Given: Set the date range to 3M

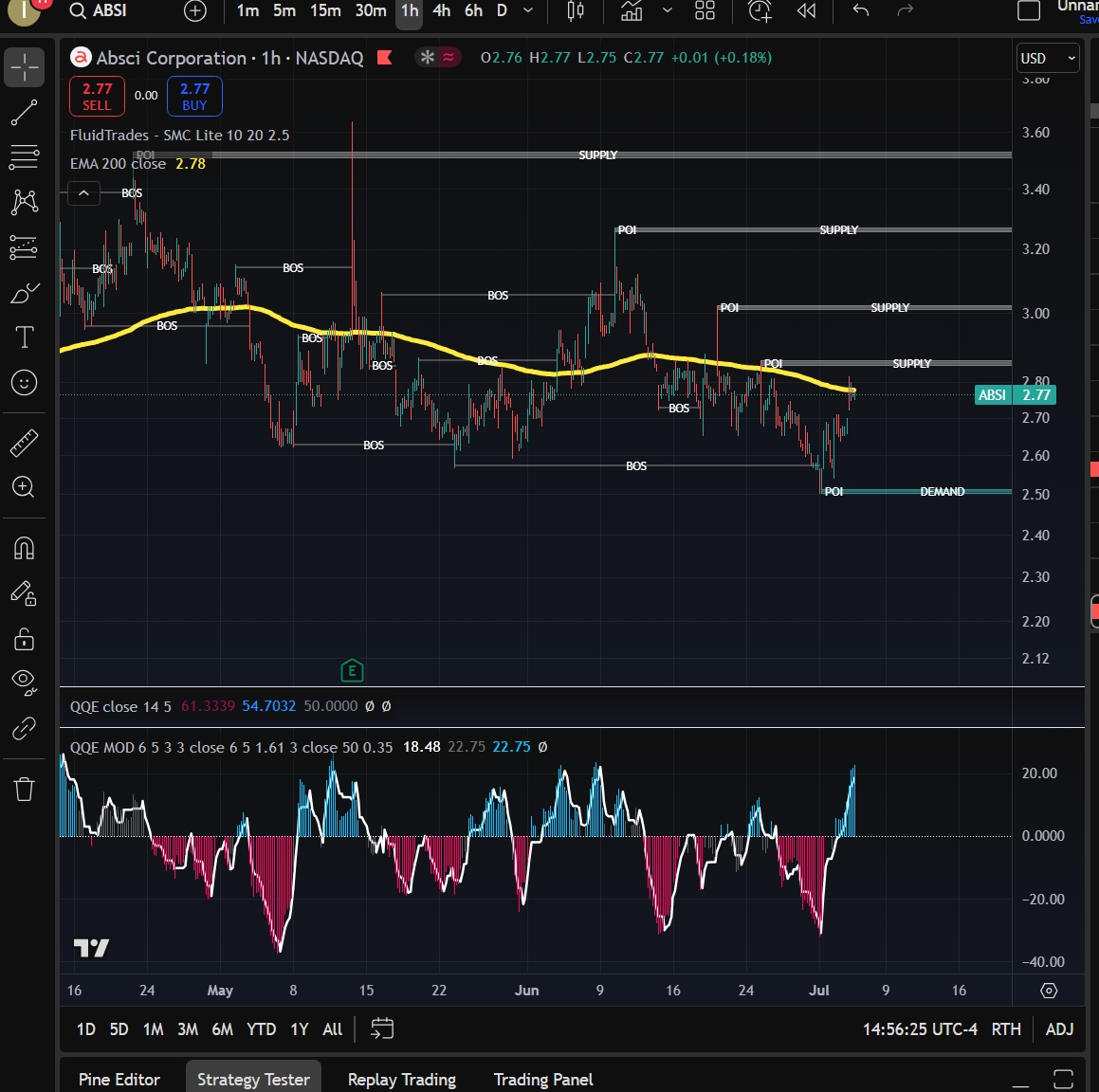Looking at the screenshot, I should pyautogui.click(x=187, y=1028).
